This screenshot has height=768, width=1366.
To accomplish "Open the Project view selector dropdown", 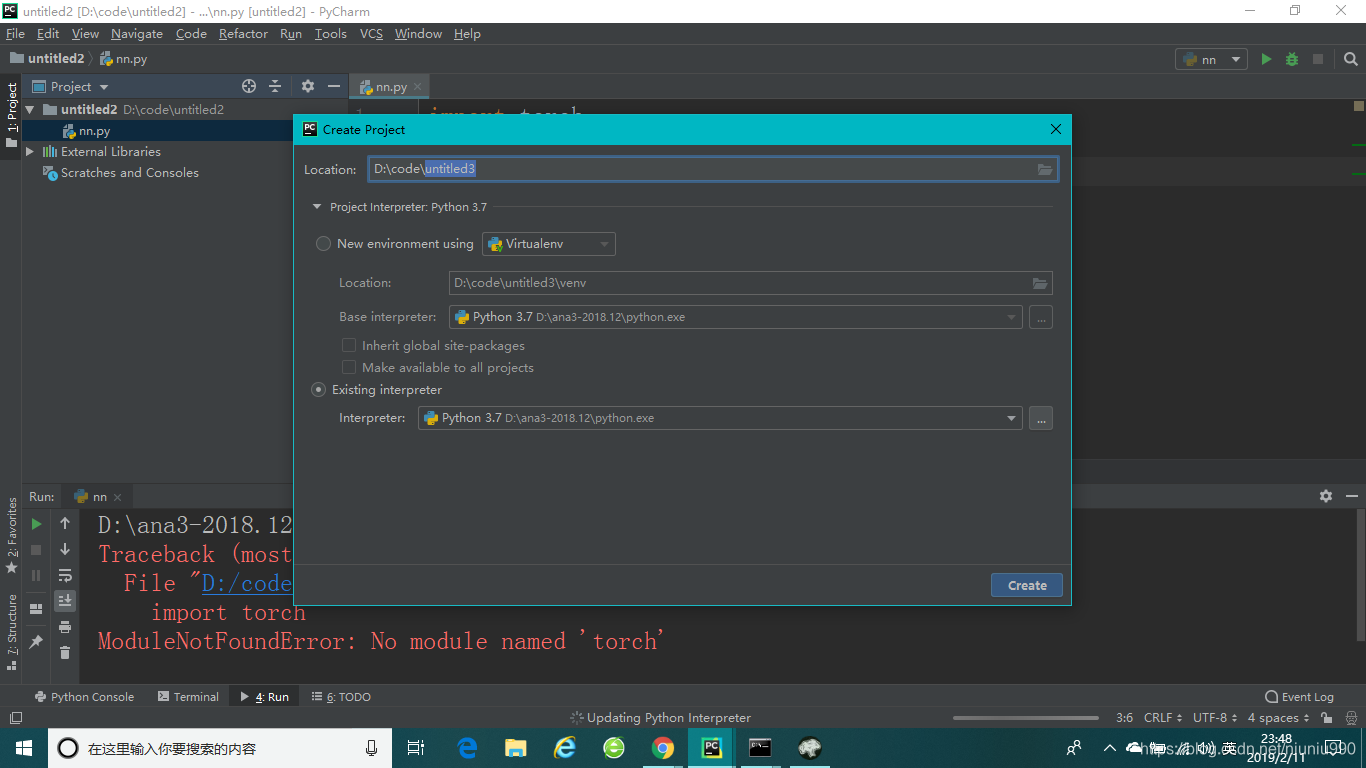I will [x=71, y=87].
